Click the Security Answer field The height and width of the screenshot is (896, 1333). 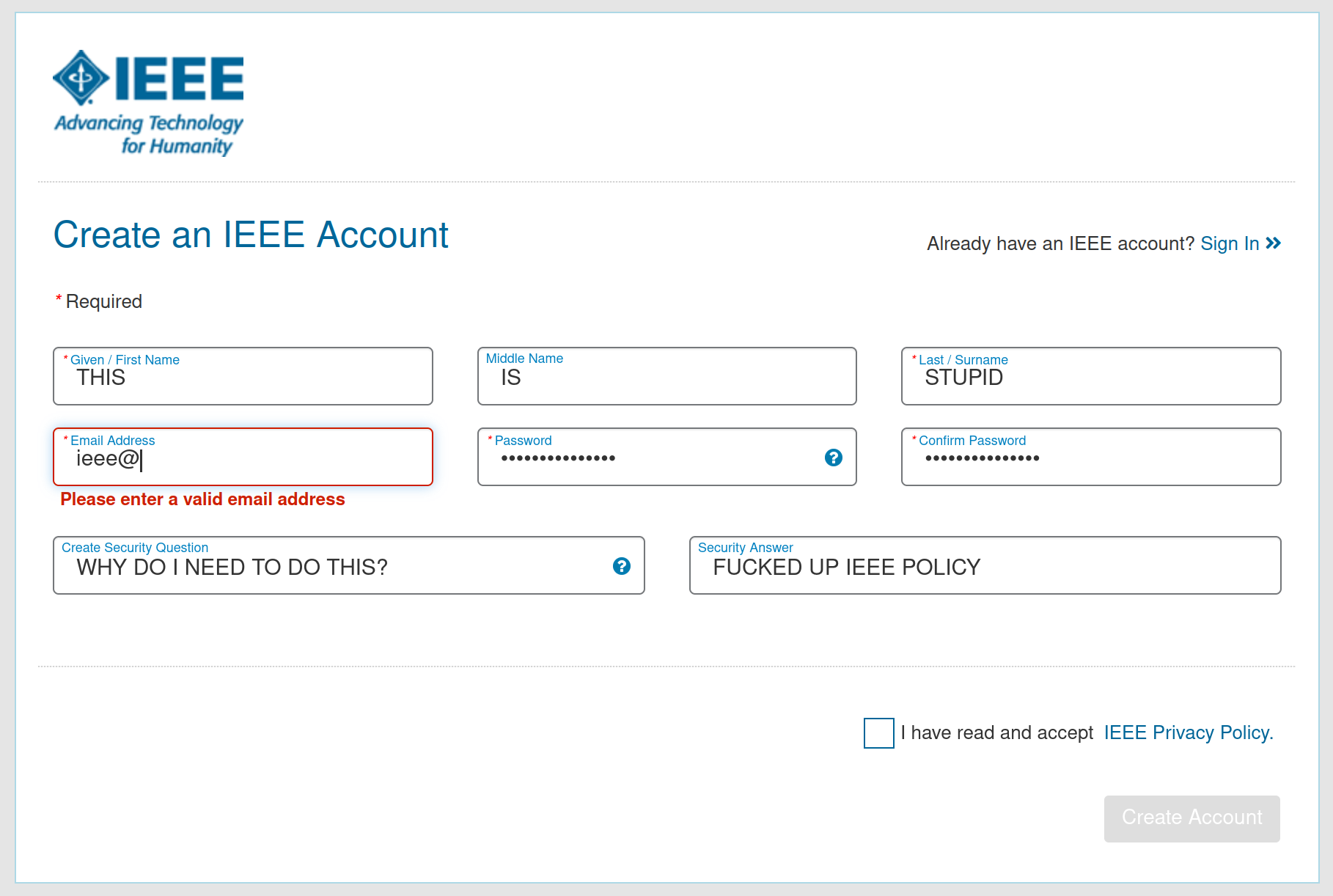click(985, 565)
